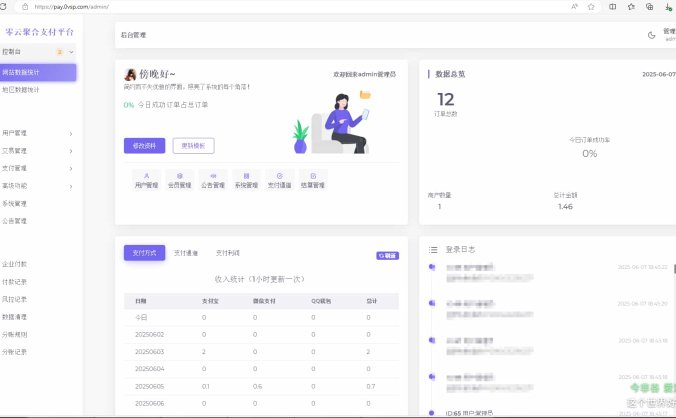Screen dimensions: 676x418
Task: Click the 后台管理 header title
Action: [x=133, y=35]
